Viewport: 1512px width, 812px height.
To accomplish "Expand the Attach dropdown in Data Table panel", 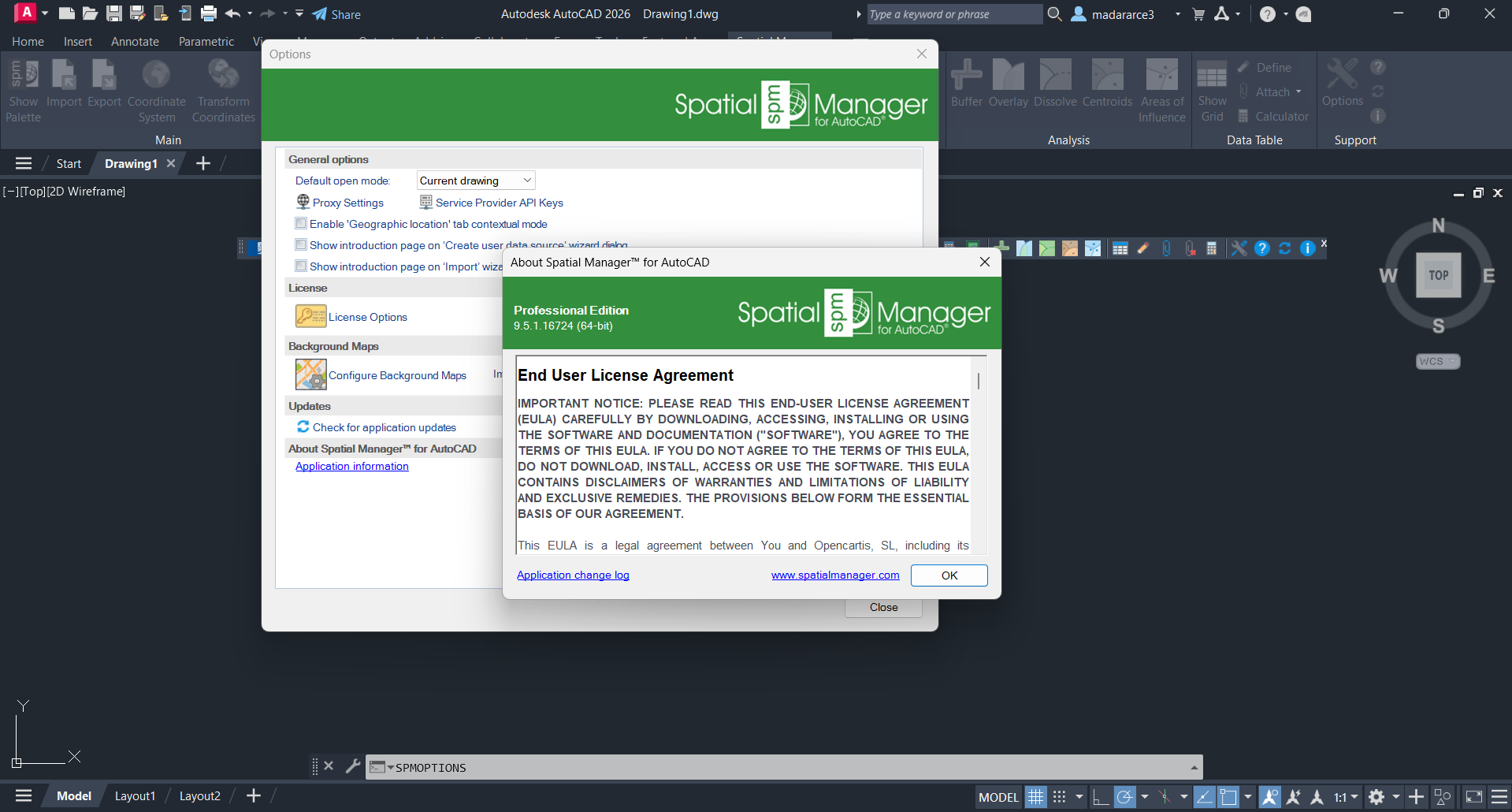I will pyautogui.click(x=1298, y=92).
